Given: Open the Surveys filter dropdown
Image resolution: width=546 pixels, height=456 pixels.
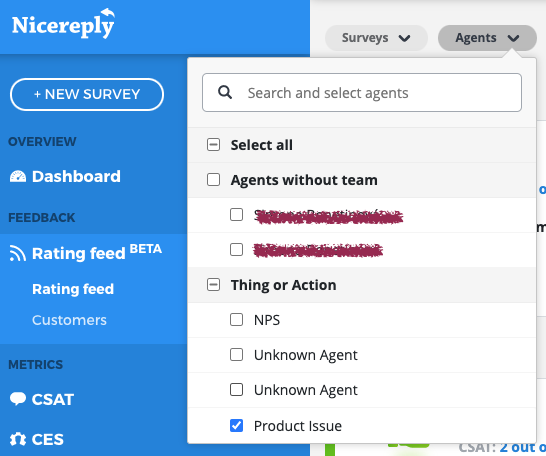Looking at the screenshot, I should click(x=376, y=38).
